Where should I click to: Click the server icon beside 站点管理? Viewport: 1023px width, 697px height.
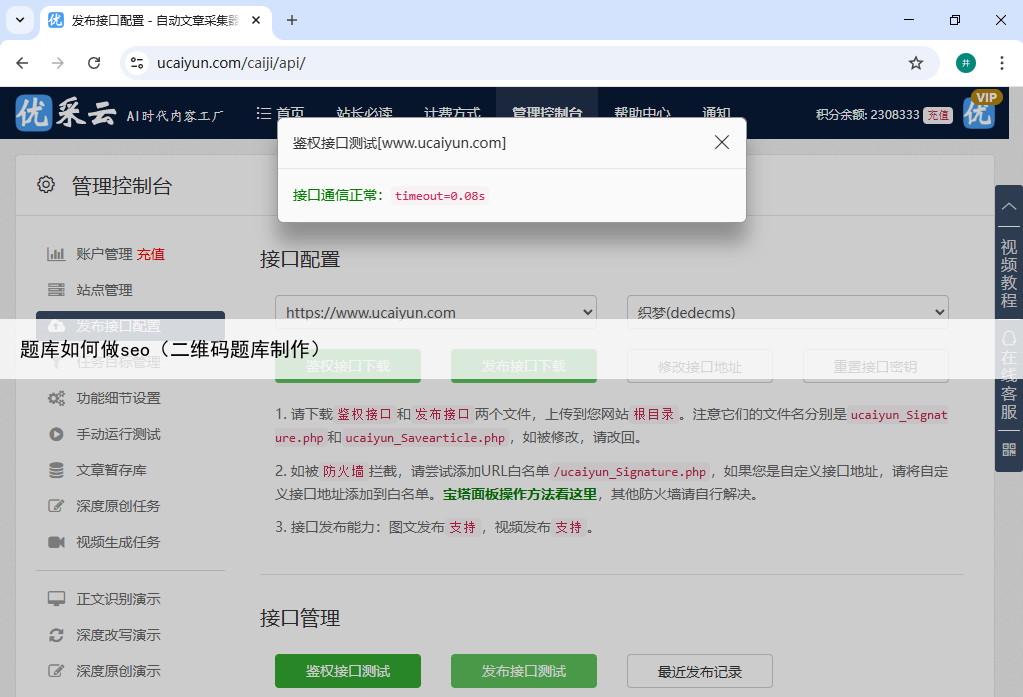(x=56, y=290)
